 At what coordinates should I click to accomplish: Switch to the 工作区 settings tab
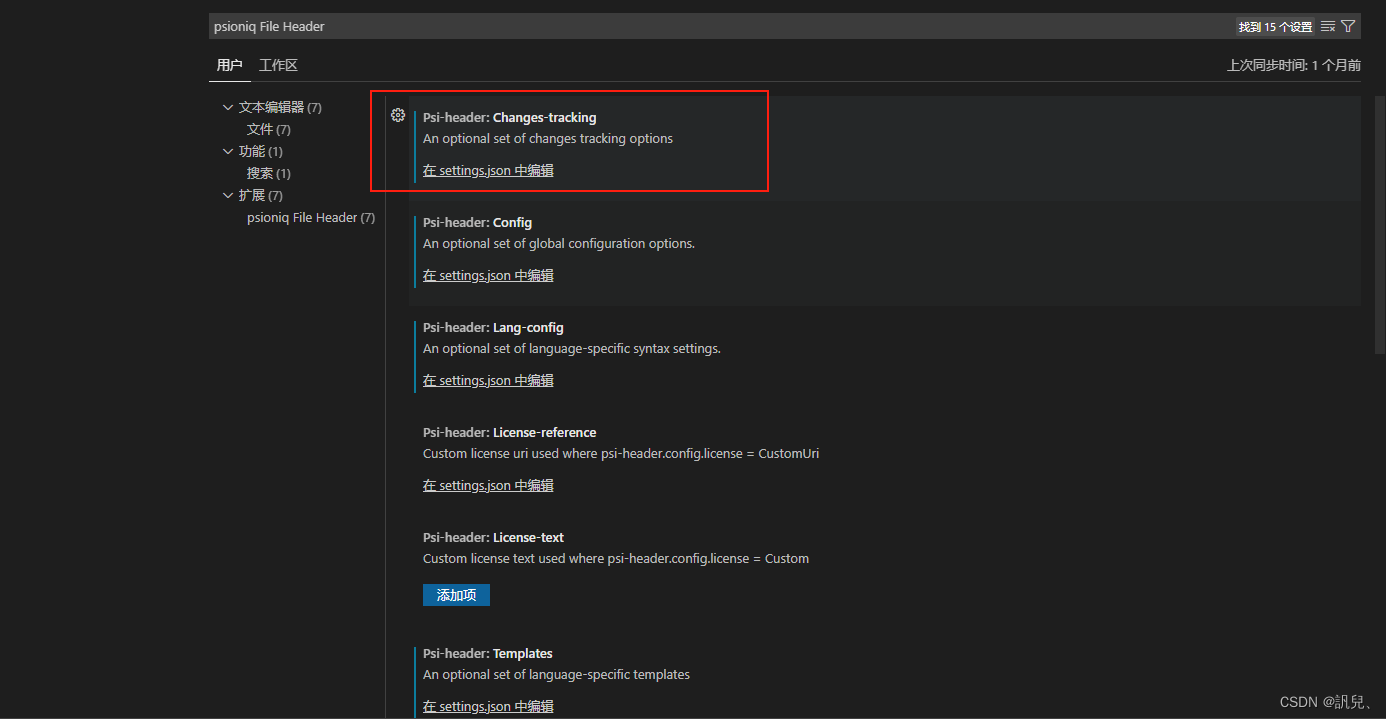[x=278, y=65]
